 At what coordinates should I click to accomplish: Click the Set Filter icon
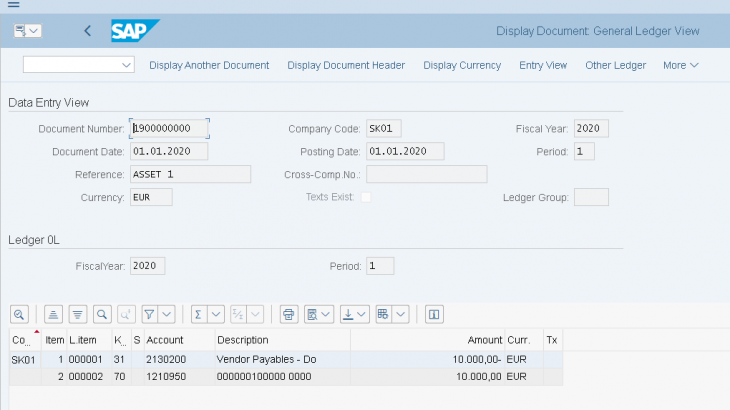(149, 315)
